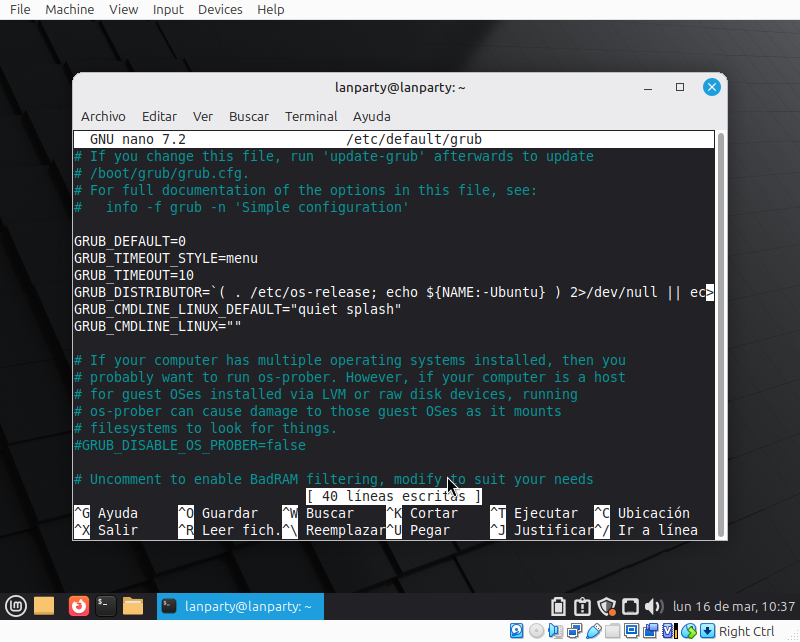This screenshot has height=642, width=800.
Task: Open the VirtualBox Machine menu
Action: point(70,9)
